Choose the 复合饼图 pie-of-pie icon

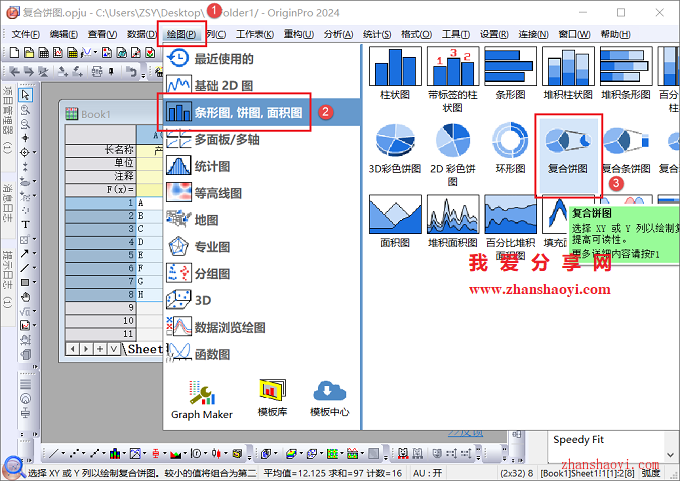click(568, 141)
